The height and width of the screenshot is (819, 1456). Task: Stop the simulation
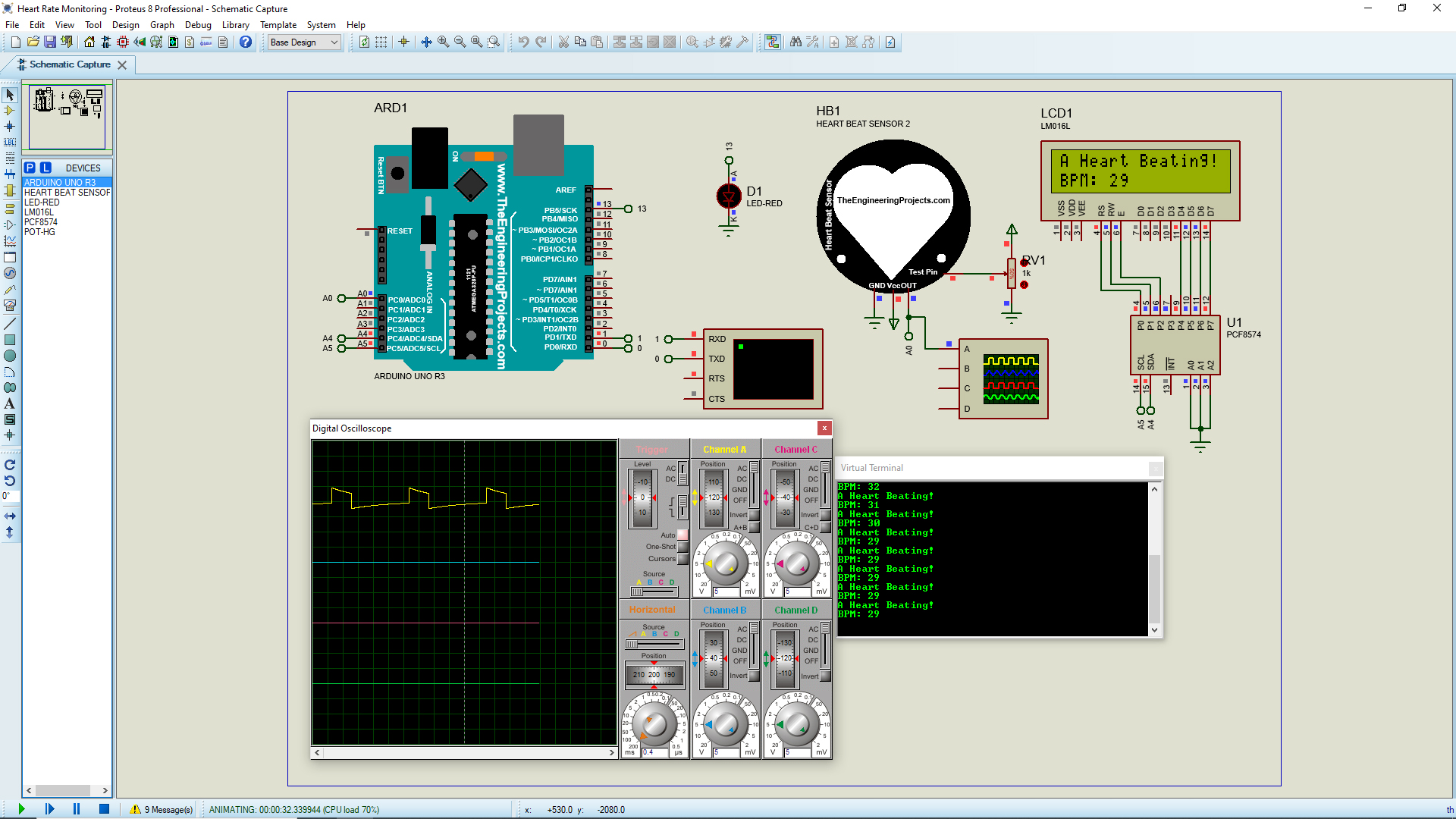pos(104,809)
